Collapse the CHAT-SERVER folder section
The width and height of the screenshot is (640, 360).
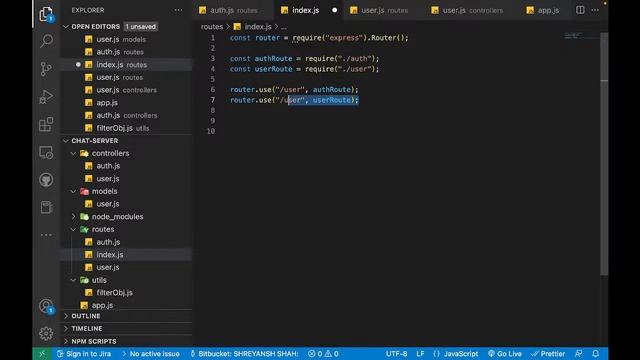(66, 140)
